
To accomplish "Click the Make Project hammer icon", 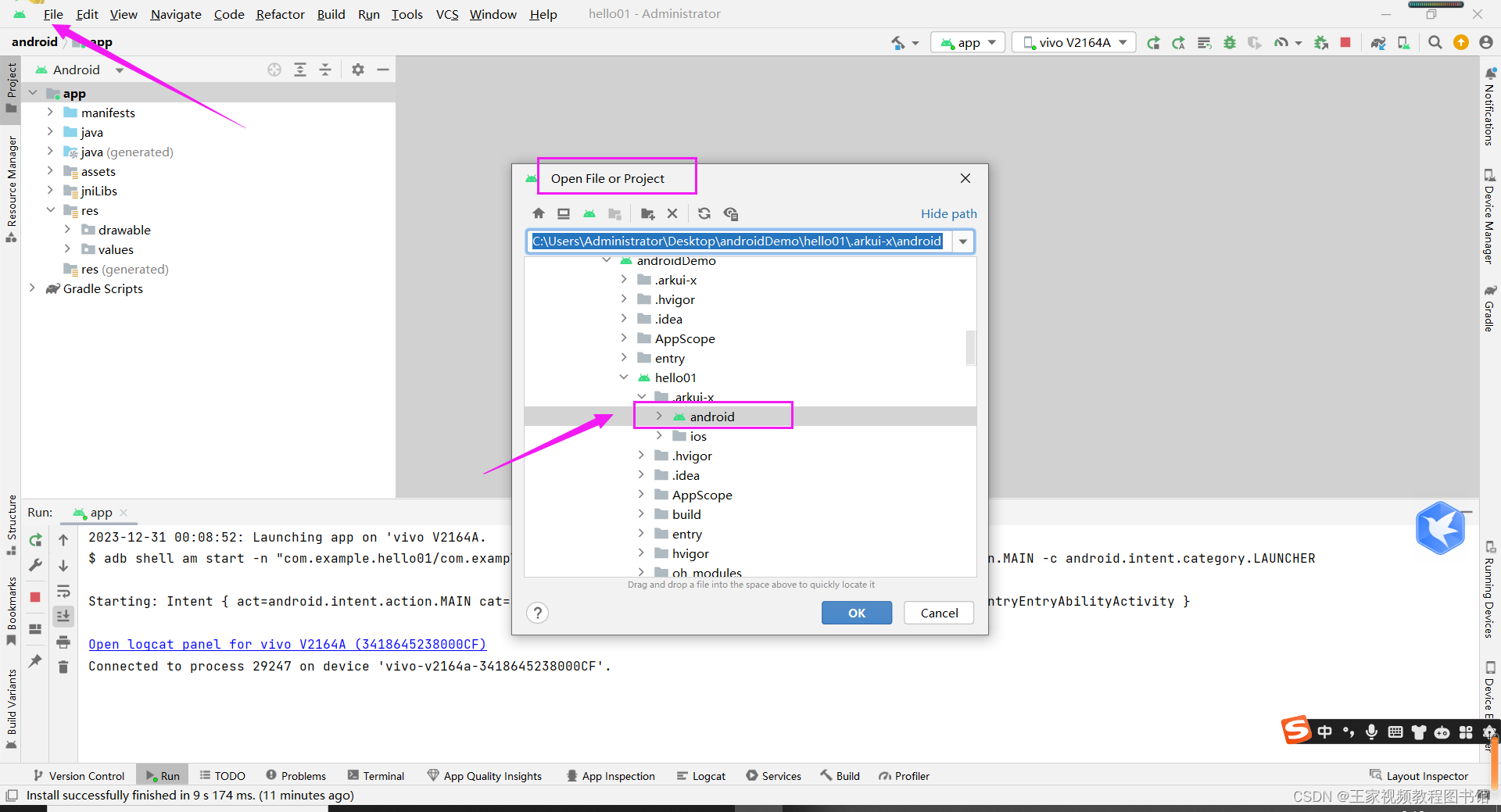I will [x=897, y=42].
